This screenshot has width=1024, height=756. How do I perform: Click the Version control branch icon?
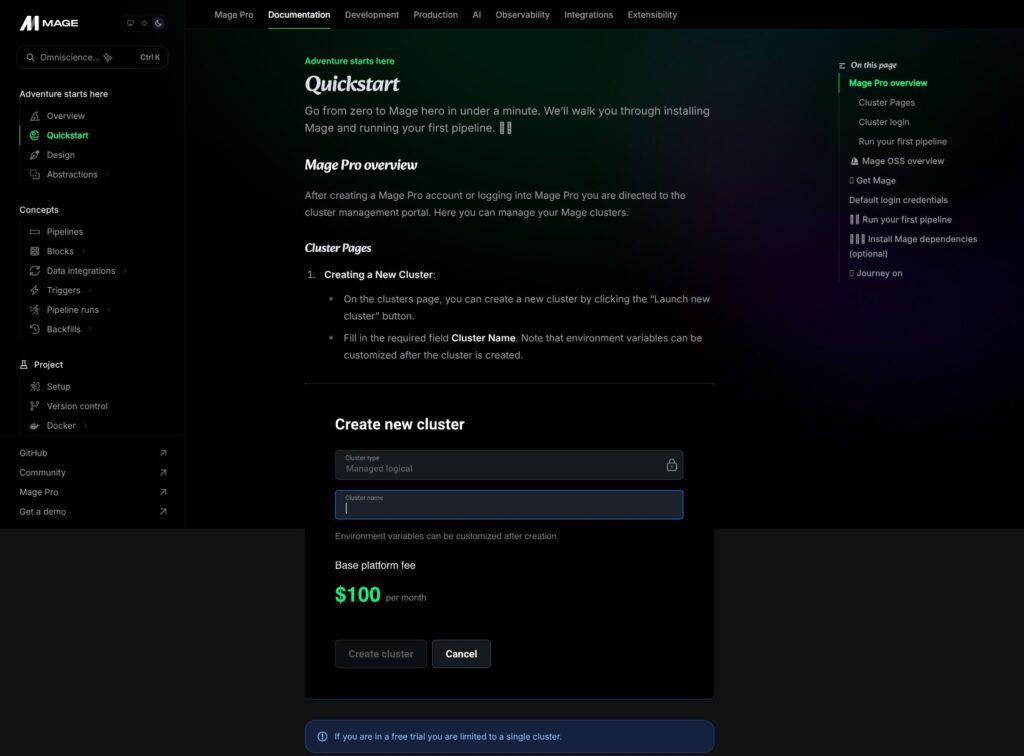pyautogui.click(x=35, y=406)
